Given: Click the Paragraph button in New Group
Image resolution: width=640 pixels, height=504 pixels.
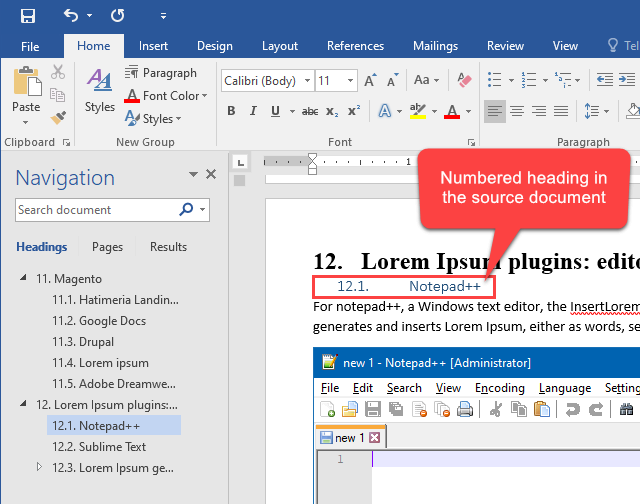Looking at the screenshot, I should point(161,73).
